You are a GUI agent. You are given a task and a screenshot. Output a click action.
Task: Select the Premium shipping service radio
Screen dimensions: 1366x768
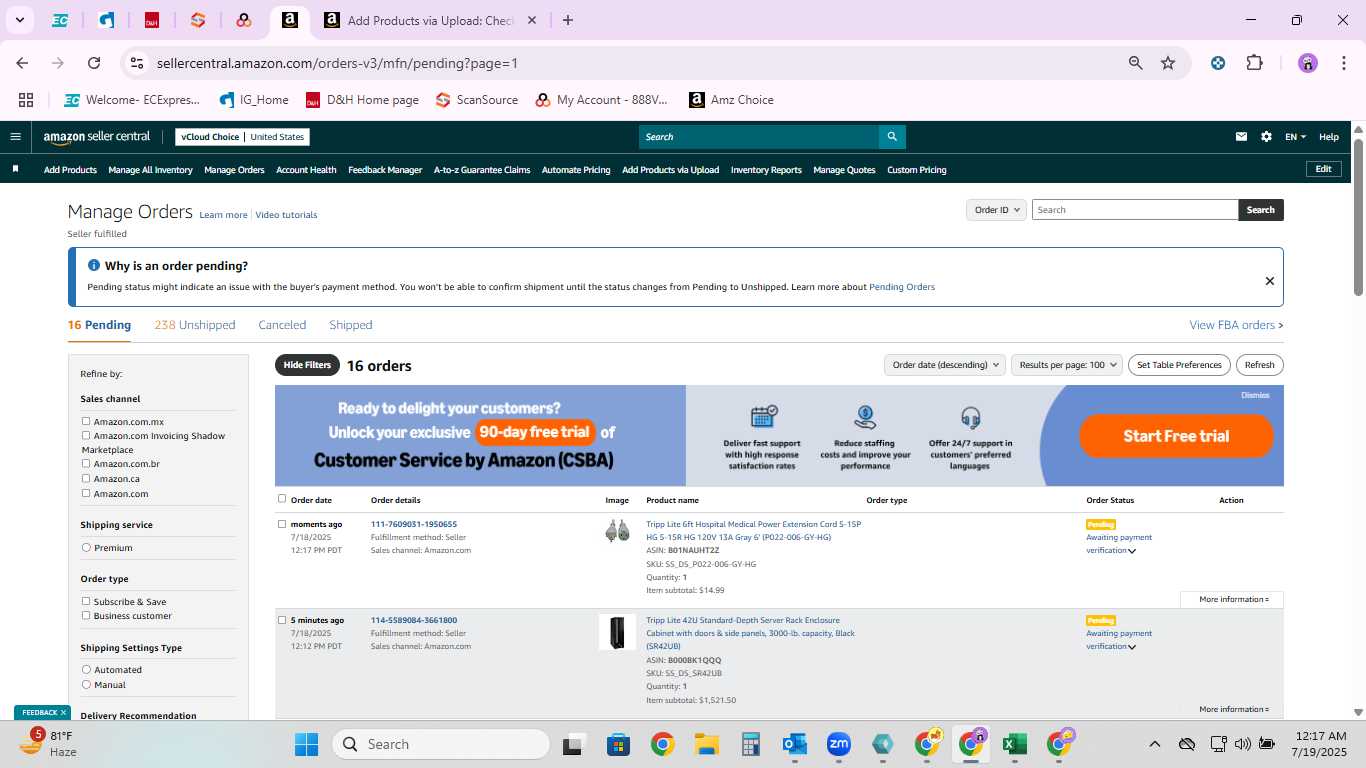pos(86,548)
